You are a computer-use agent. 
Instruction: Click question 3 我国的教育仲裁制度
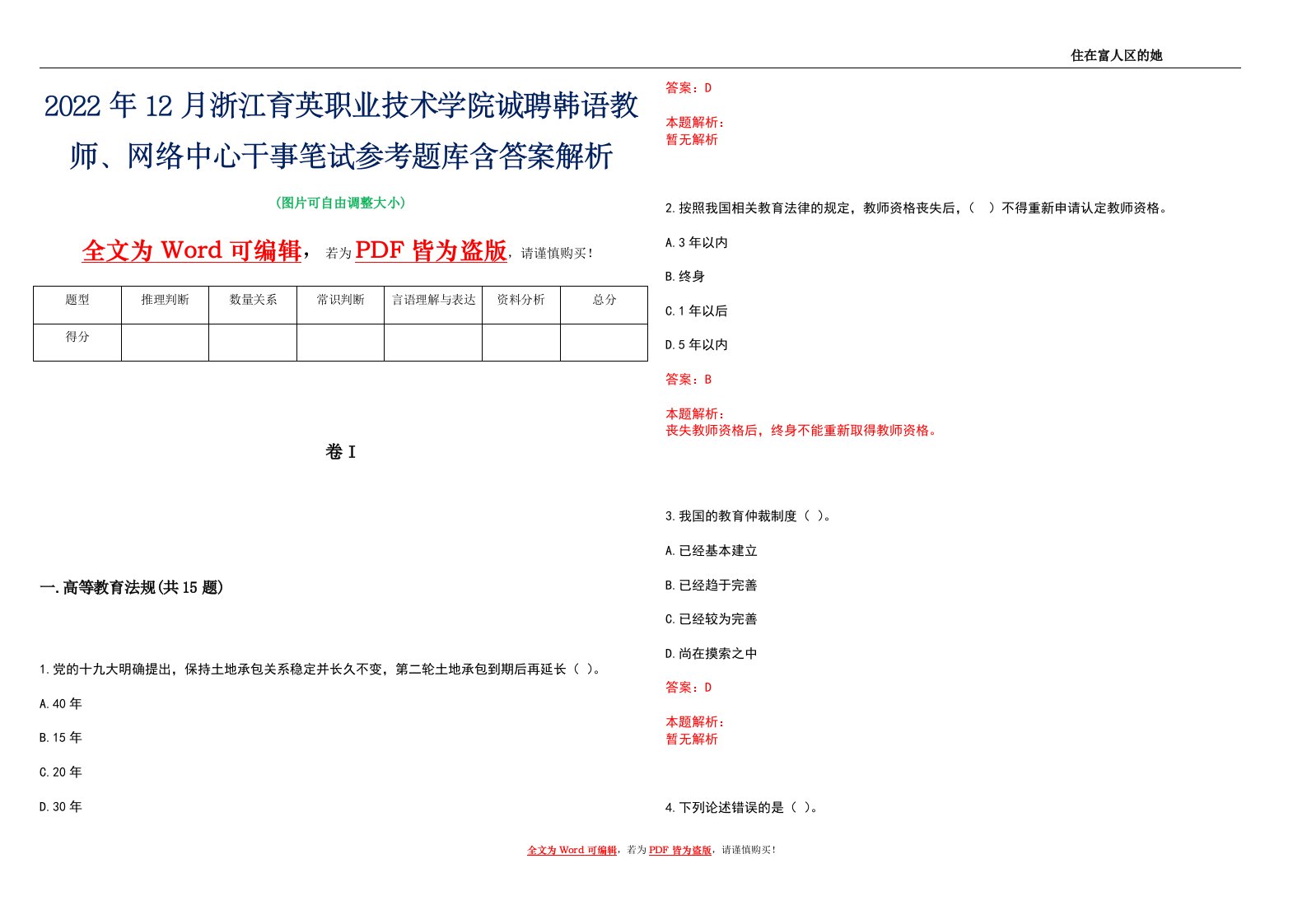pyautogui.click(x=750, y=516)
